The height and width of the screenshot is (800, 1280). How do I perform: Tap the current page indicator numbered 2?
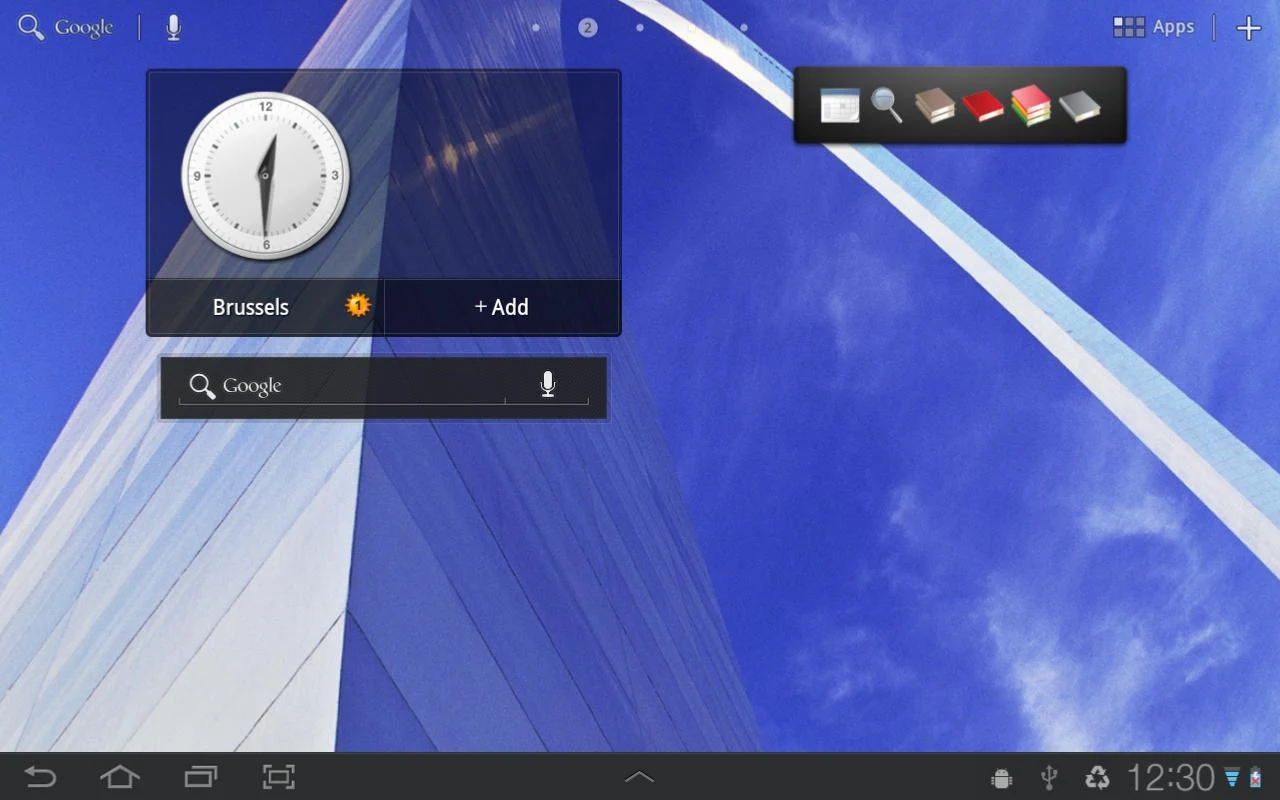[x=588, y=27]
